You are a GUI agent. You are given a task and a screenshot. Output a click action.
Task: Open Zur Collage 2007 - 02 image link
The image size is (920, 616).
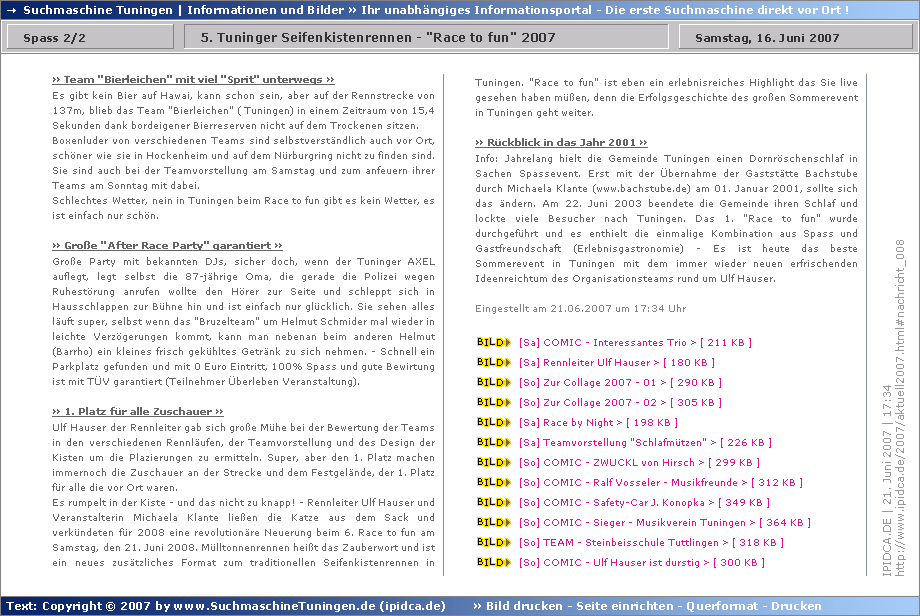click(619, 402)
